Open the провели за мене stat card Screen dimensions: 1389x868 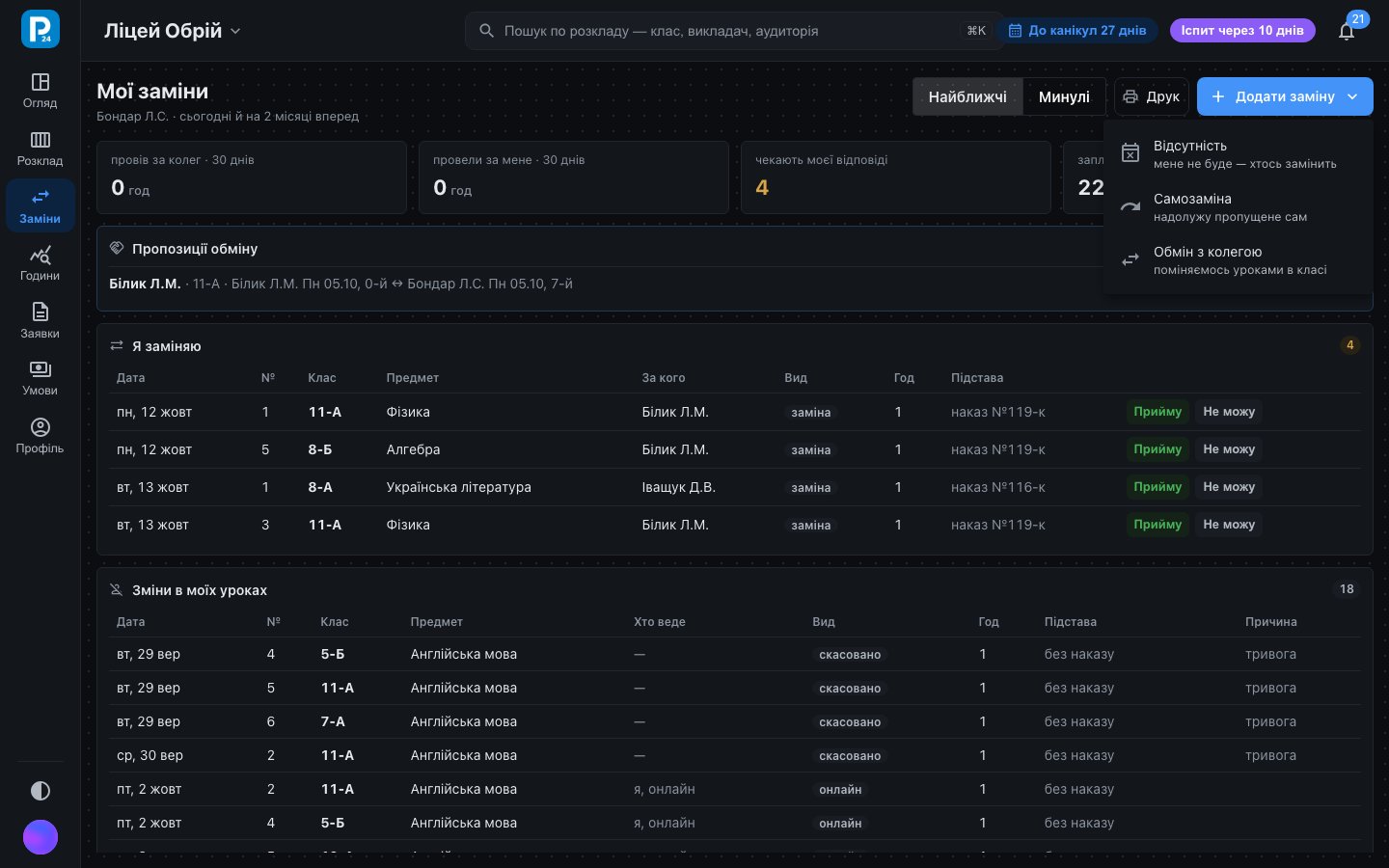tap(573, 177)
